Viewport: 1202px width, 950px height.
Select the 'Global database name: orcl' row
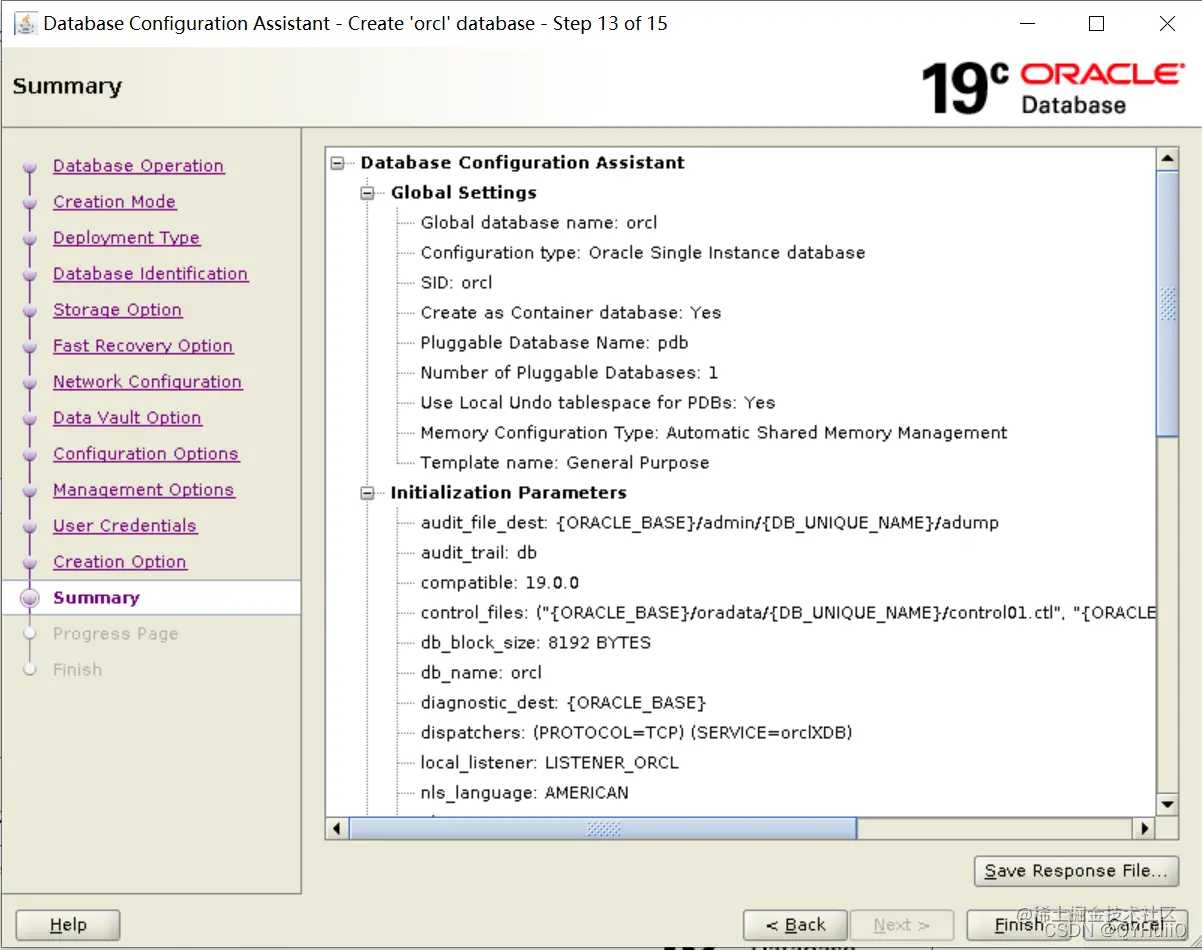point(539,223)
